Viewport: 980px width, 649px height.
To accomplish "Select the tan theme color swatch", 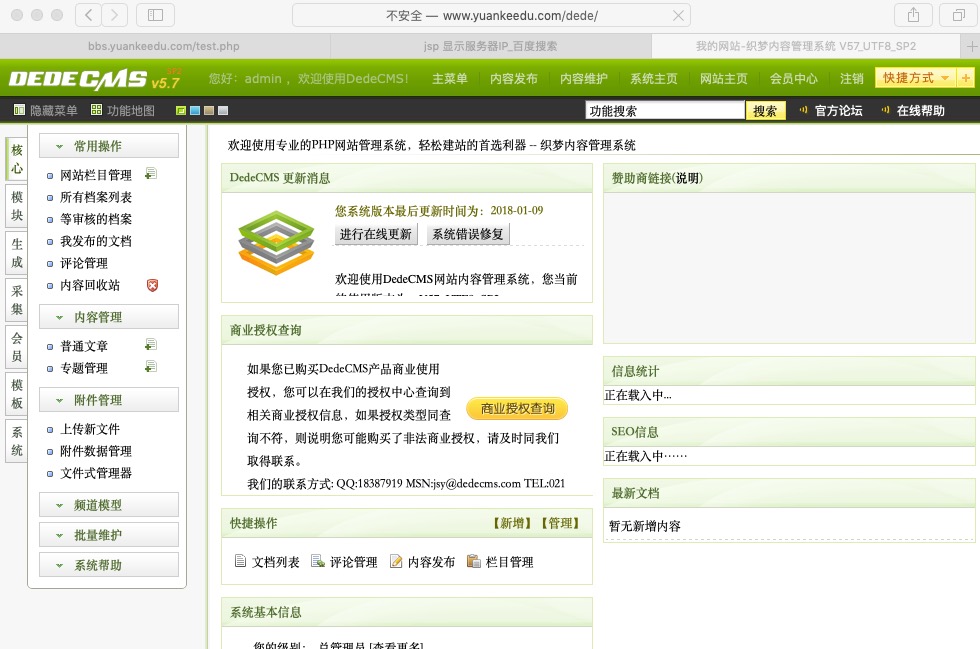I will tap(209, 111).
